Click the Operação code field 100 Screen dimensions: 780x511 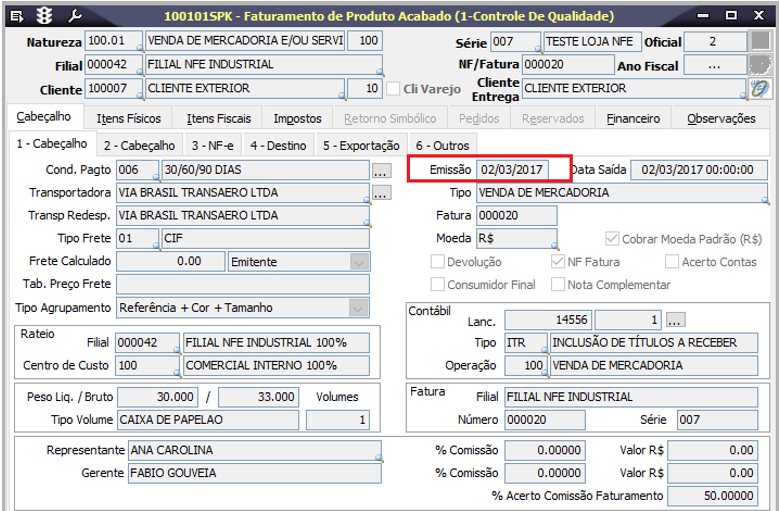coord(526,365)
